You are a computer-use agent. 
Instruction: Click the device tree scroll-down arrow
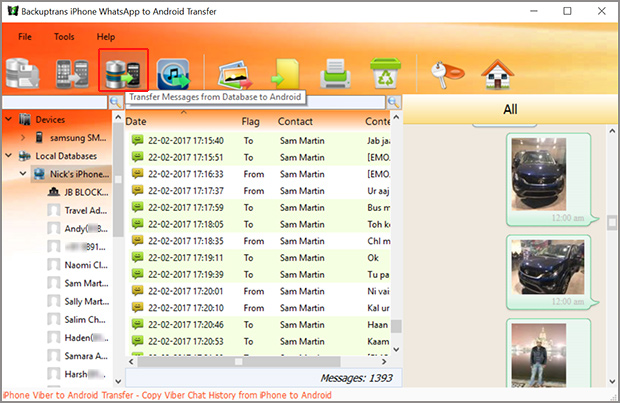point(118,381)
